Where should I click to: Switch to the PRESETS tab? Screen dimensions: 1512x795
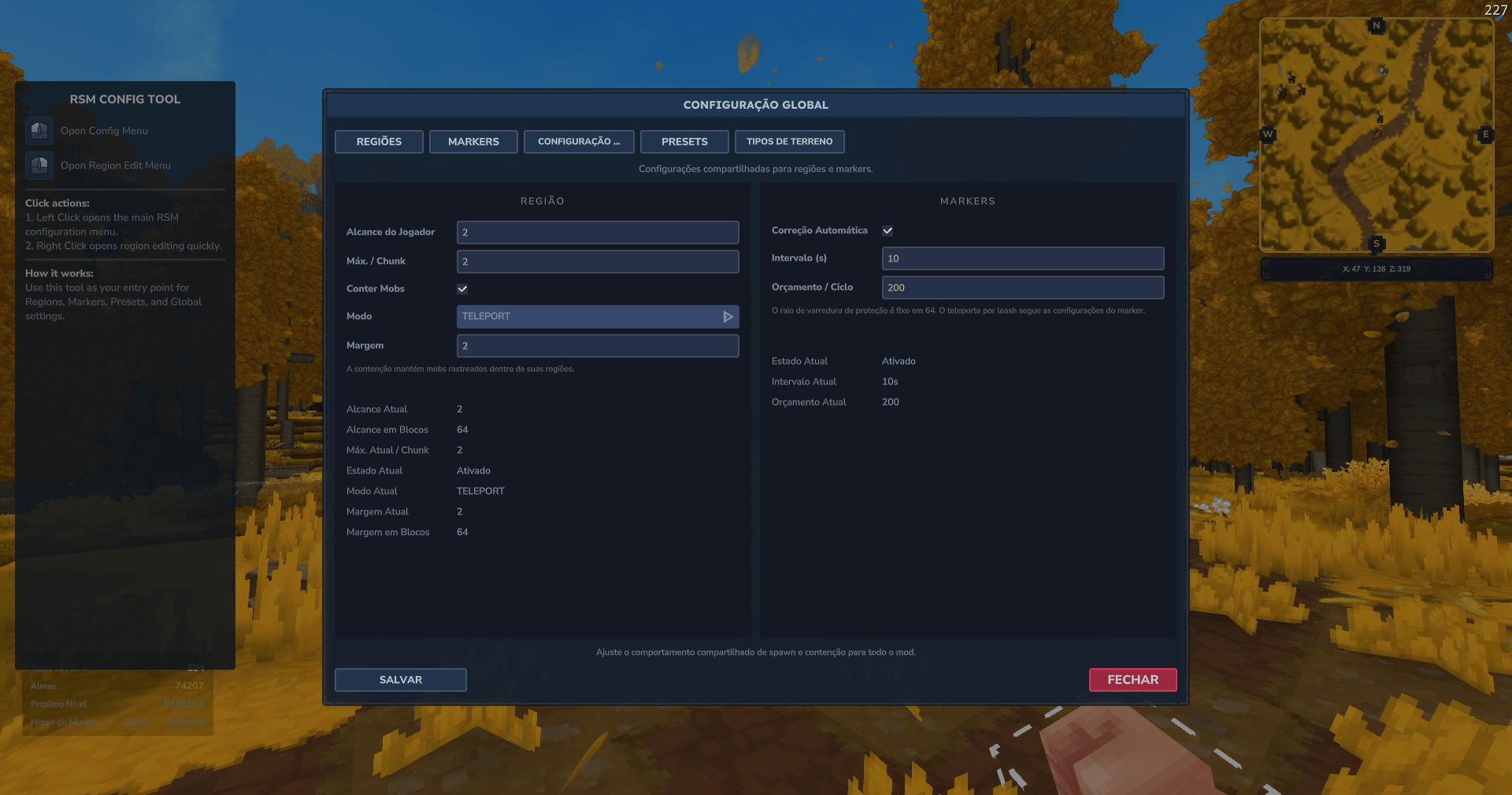[684, 142]
